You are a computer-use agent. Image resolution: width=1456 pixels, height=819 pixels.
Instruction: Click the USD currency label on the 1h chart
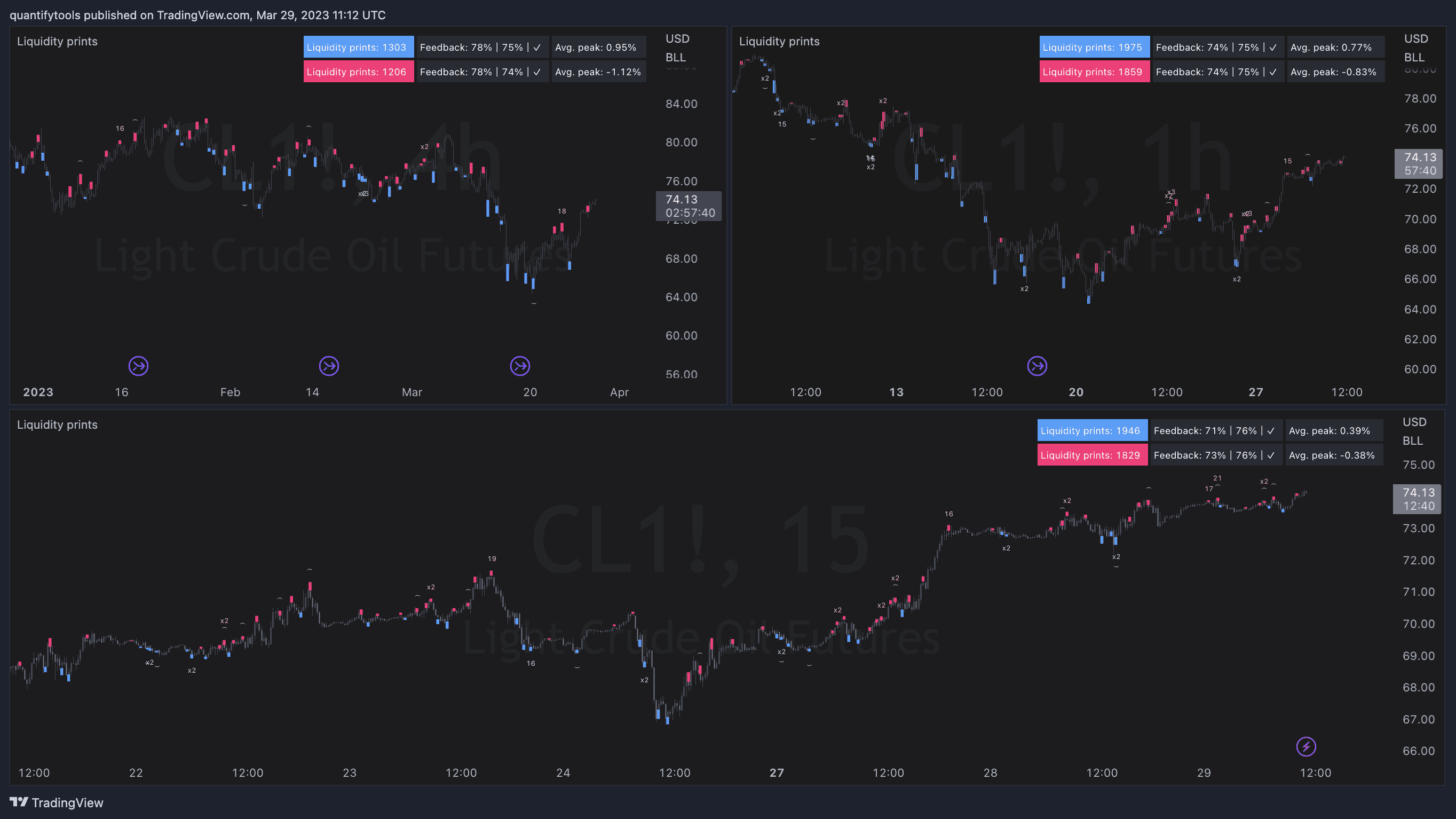coord(1416,38)
